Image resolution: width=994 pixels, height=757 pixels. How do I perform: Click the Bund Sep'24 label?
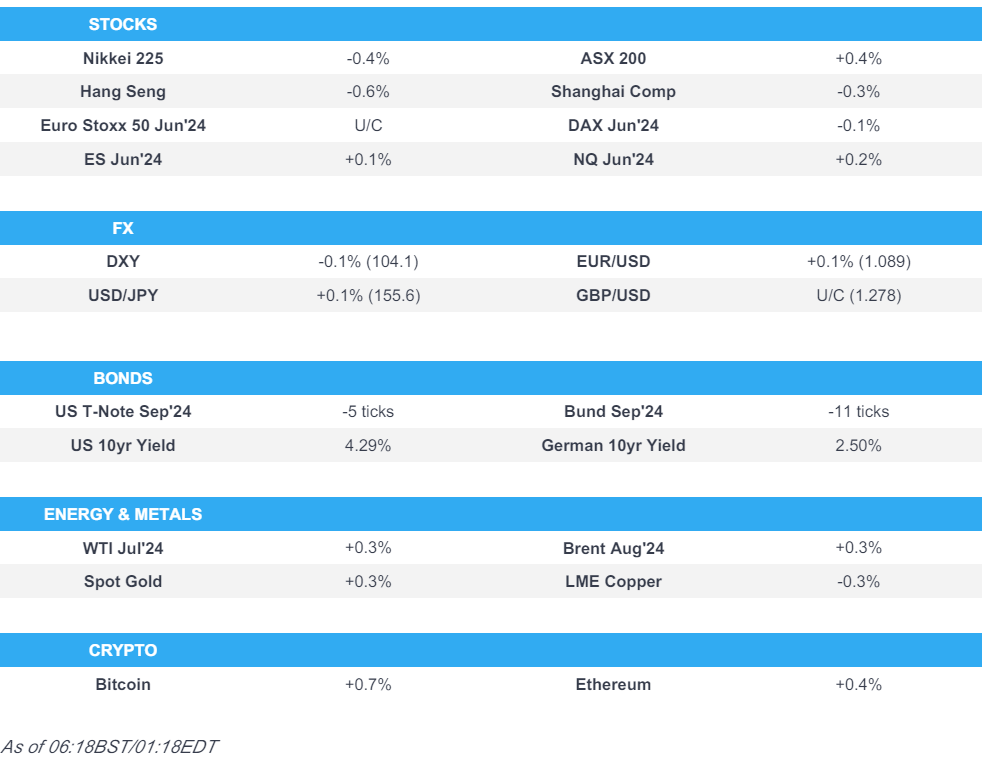(613, 412)
